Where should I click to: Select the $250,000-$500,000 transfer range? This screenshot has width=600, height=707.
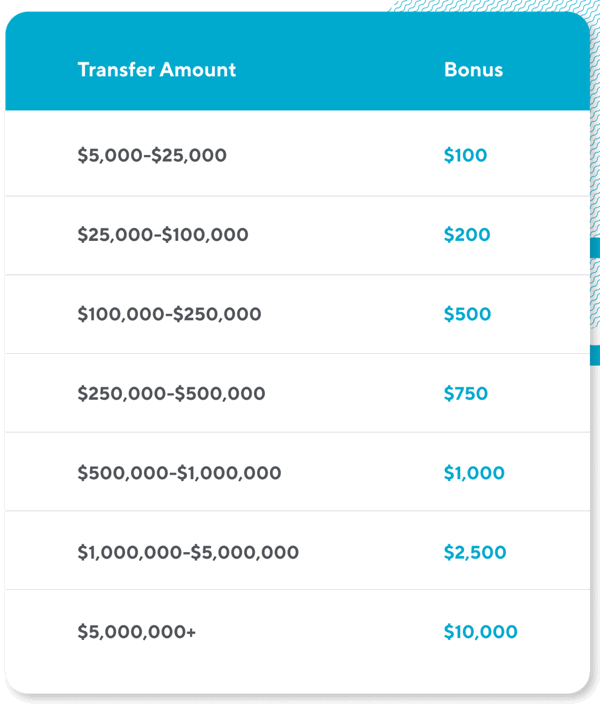click(171, 393)
